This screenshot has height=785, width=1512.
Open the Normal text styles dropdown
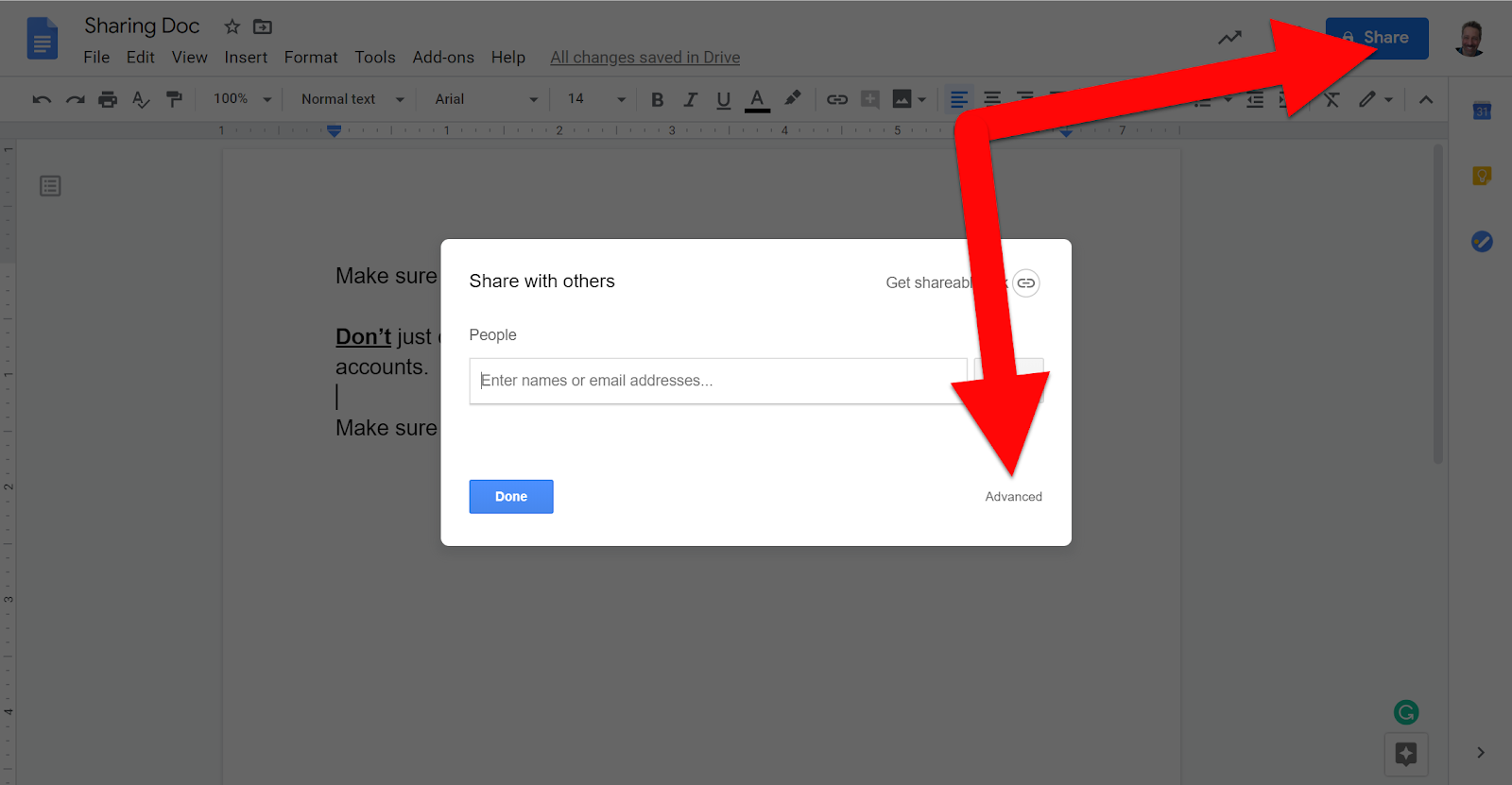(x=352, y=99)
